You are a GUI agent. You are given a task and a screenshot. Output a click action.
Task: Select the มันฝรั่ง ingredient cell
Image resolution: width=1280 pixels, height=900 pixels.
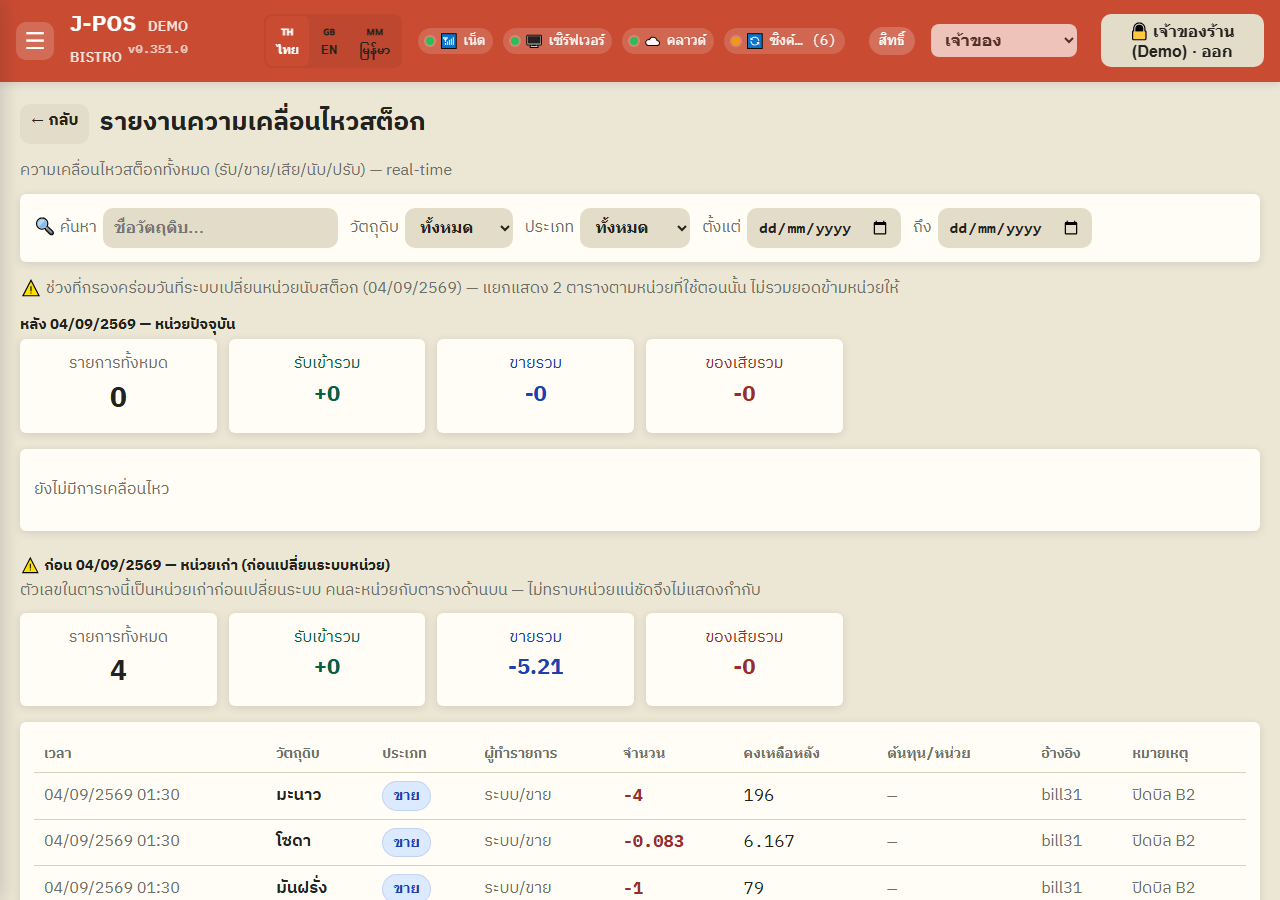tap(302, 888)
